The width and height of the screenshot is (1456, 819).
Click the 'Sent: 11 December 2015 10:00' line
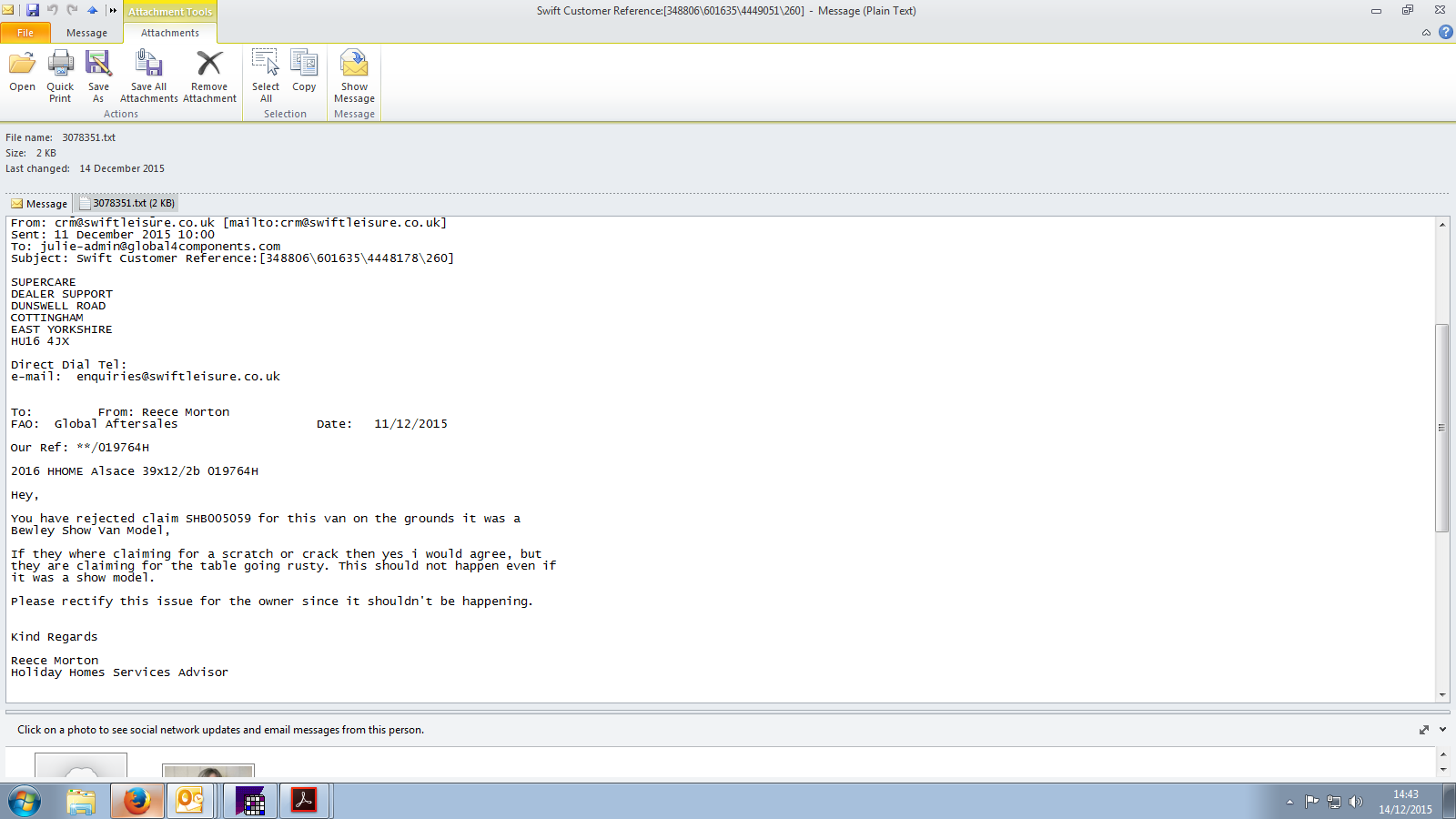pos(113,235)
